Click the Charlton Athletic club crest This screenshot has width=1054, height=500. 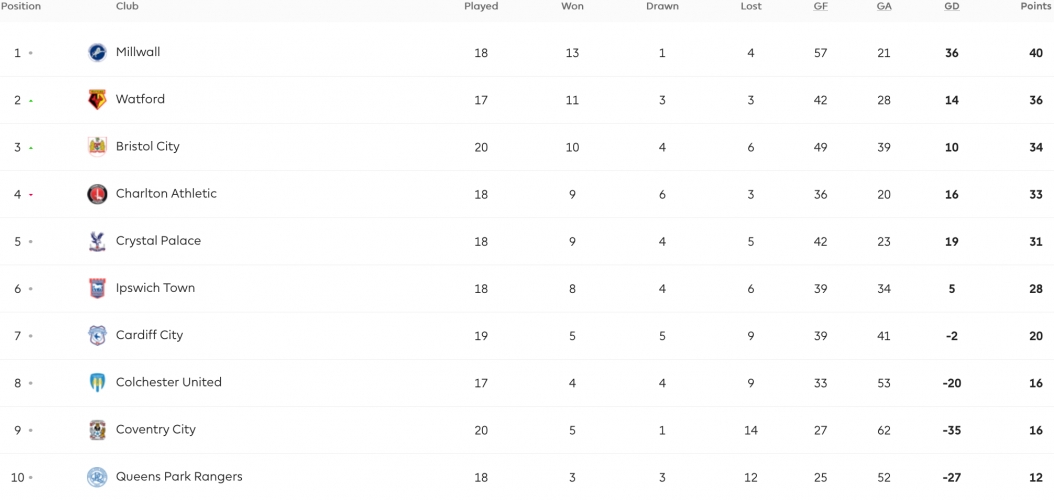(97, 194)
